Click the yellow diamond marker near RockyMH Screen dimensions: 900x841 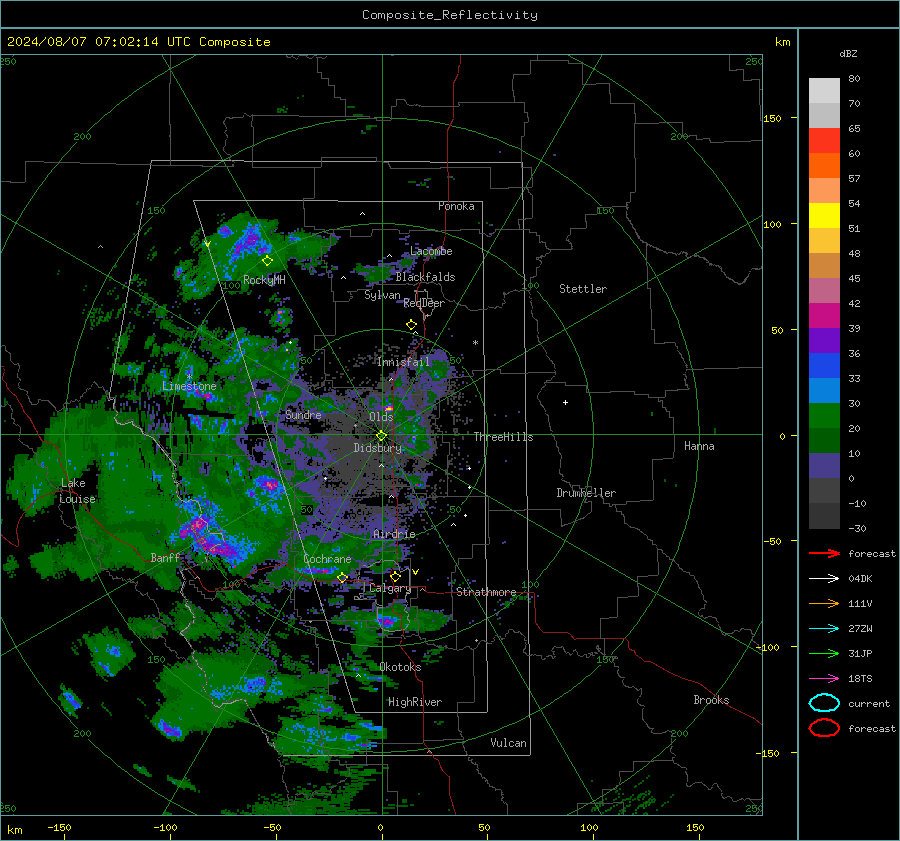click(x=267, y=261)
